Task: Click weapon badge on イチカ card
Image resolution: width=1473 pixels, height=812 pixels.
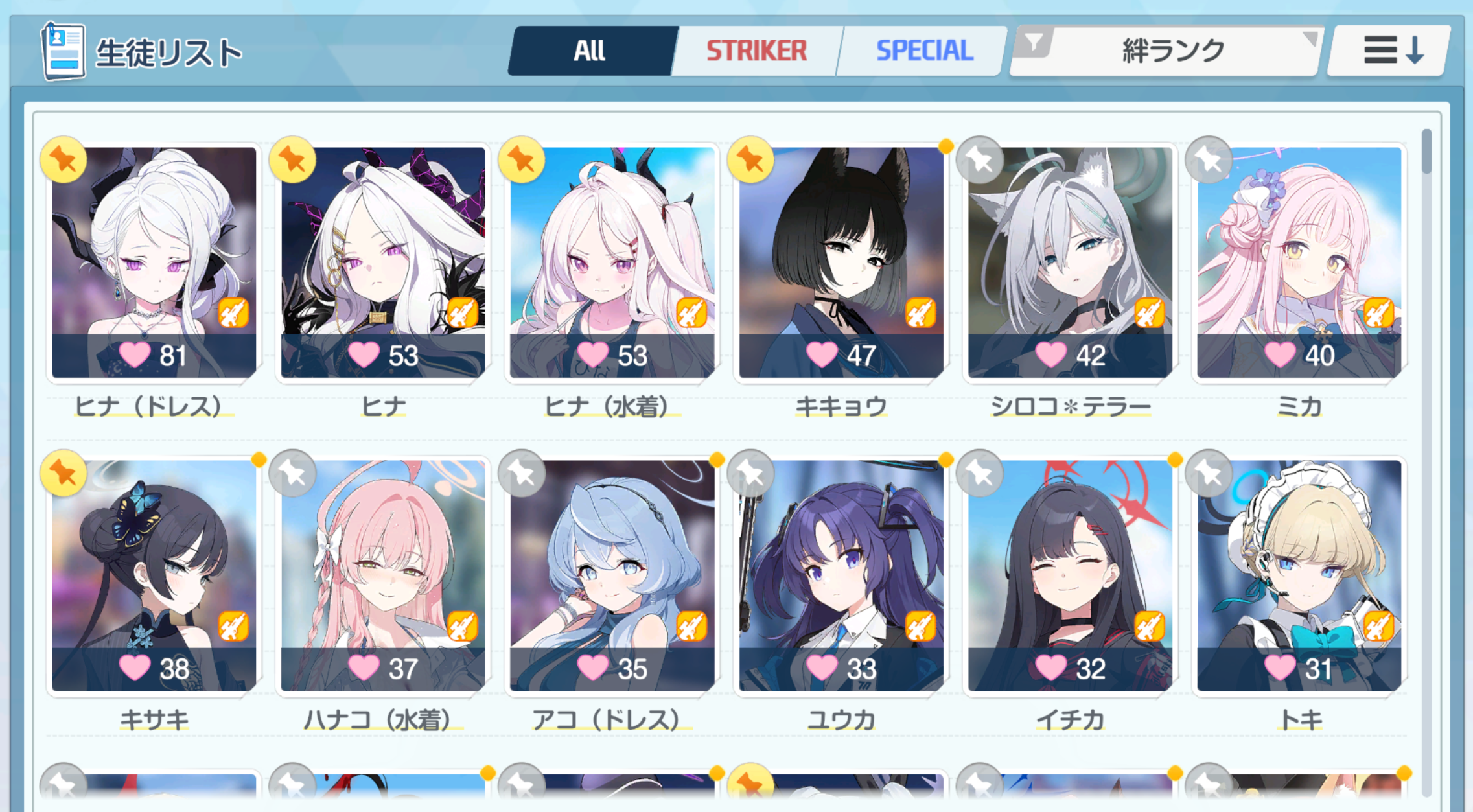Action: click(1149, 627)
